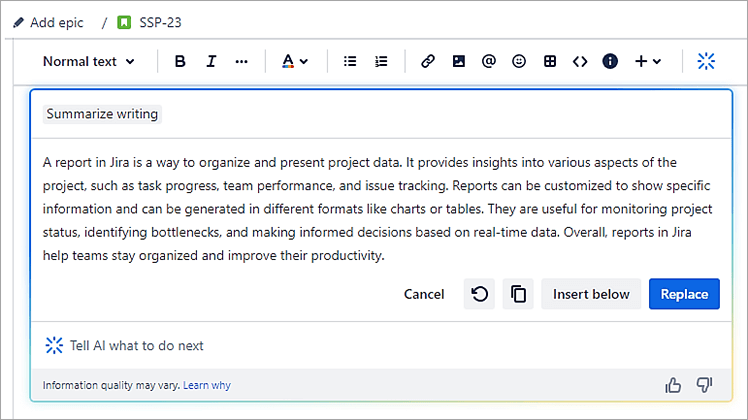Open the Learn why link
This screenshot has width=748, height=420.
click(x=207, y=385)
